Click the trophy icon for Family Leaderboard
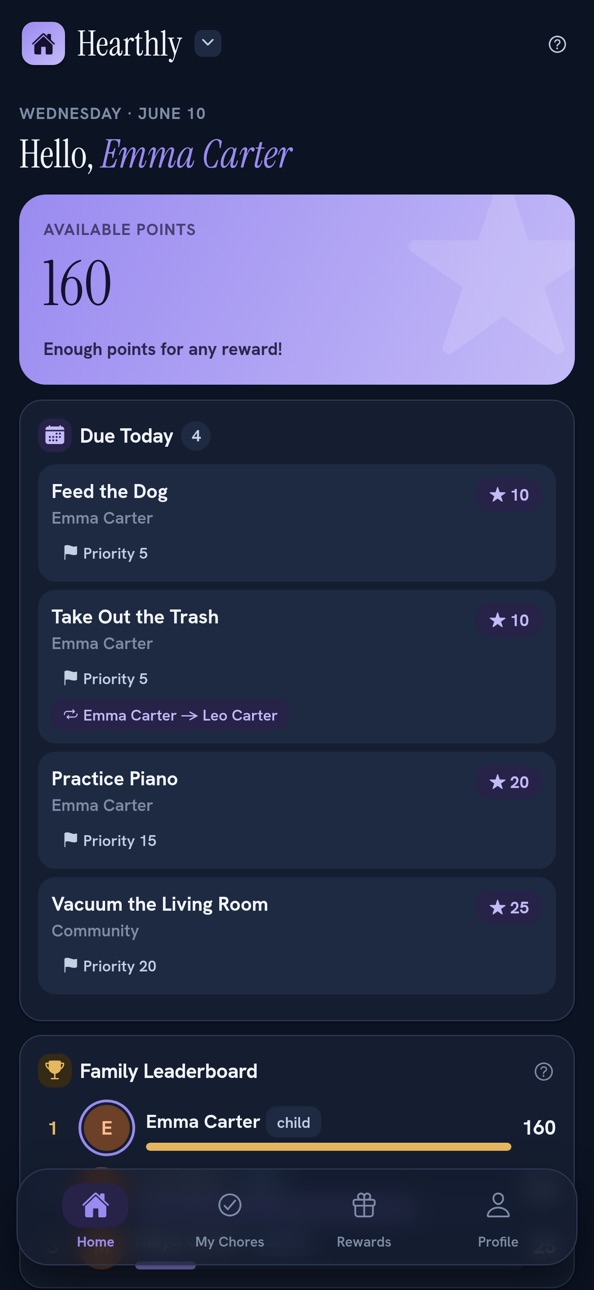This screenshot has width=594, height=1290. [55, 1071]
